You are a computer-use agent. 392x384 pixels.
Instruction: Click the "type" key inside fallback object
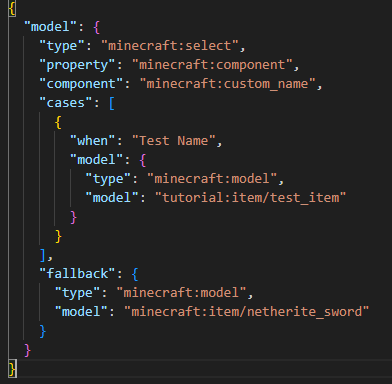pyautogui.click(x=78, y=293)
